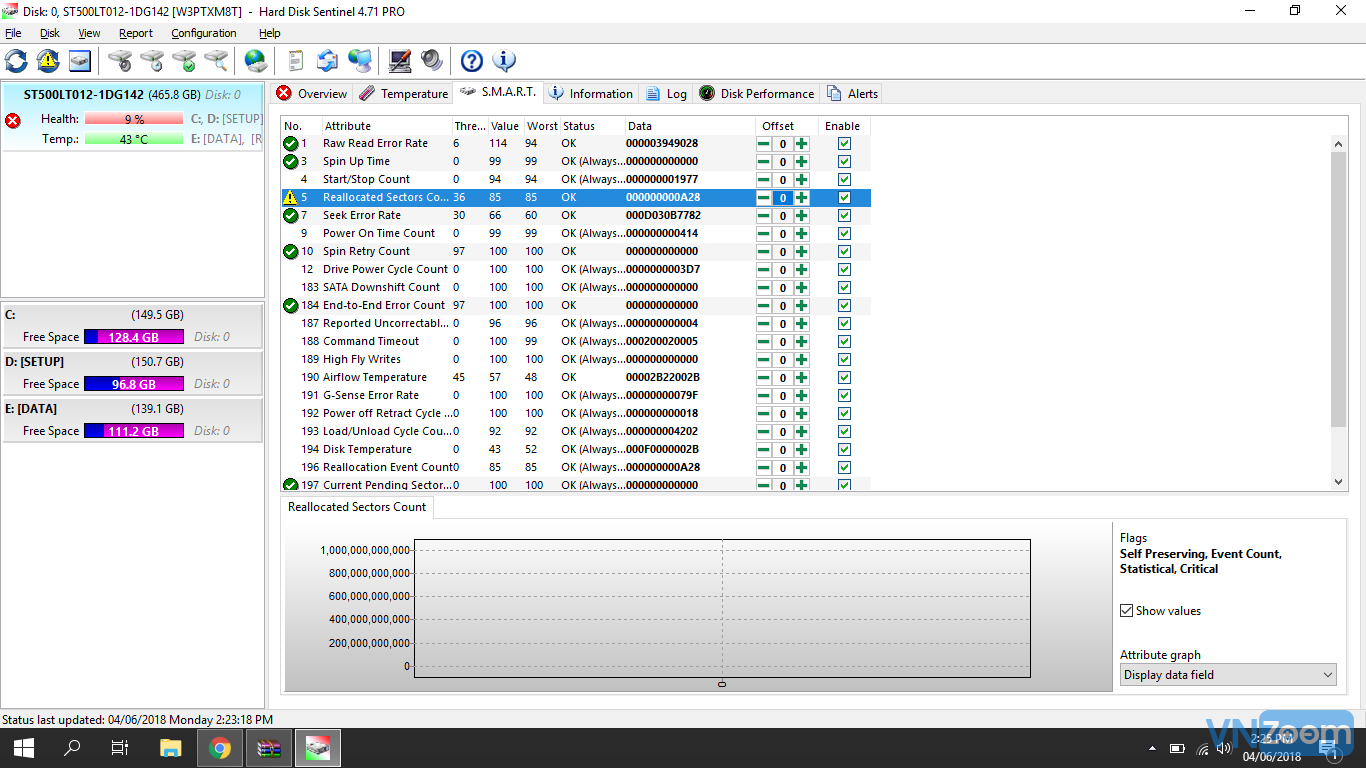Increase offset for Reallocated Sectors Count
The height and width of the screenshot is (768, 1366).
(801, 197)
